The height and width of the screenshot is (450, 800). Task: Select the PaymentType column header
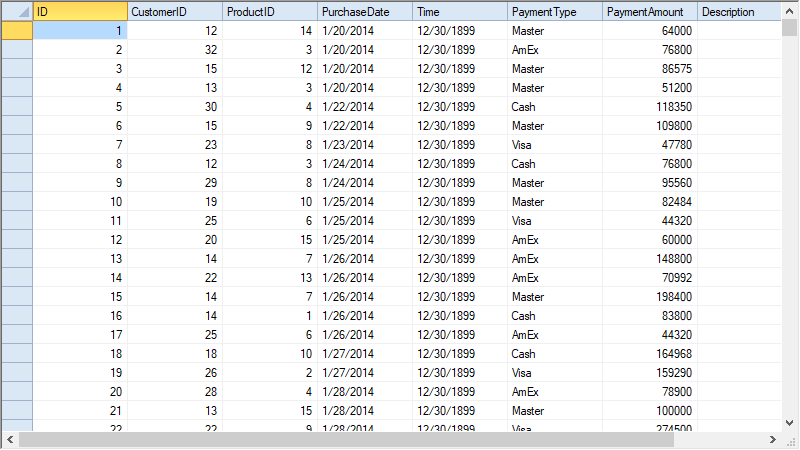(554, 11)
